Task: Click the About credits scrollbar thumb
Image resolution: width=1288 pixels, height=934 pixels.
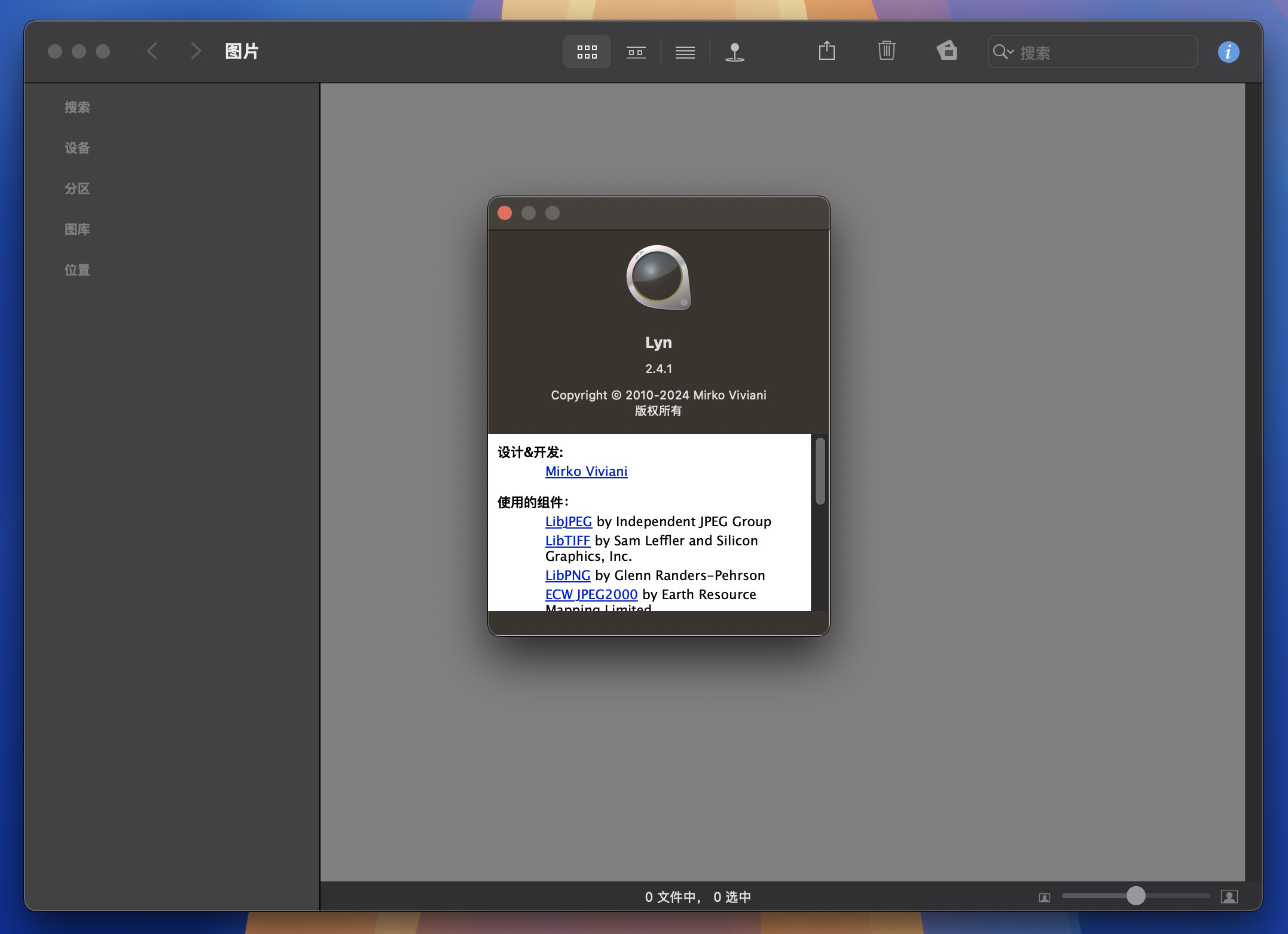Action: click(x=820, y=471)
